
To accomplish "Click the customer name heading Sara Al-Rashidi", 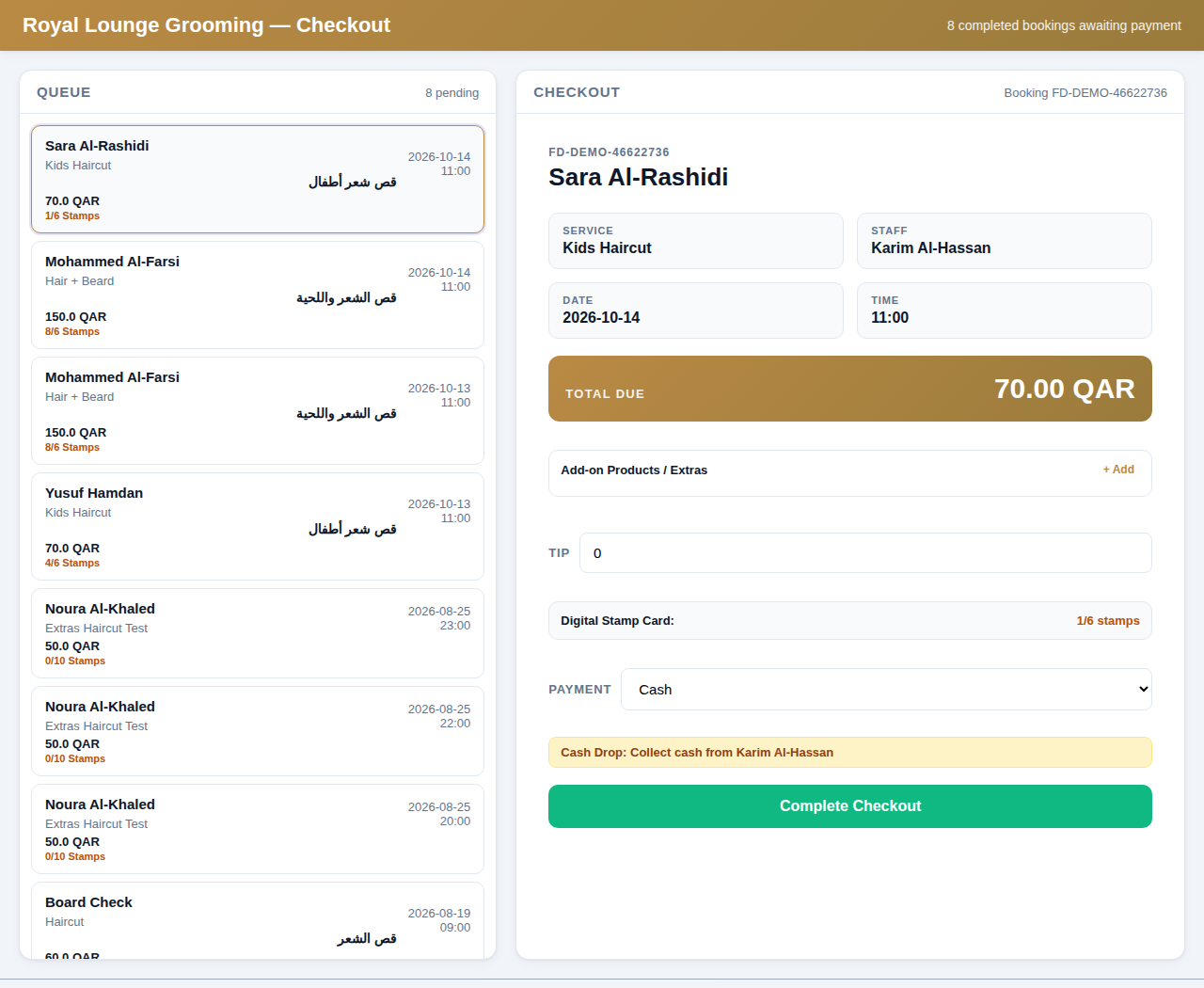I will tap(639, 177).
